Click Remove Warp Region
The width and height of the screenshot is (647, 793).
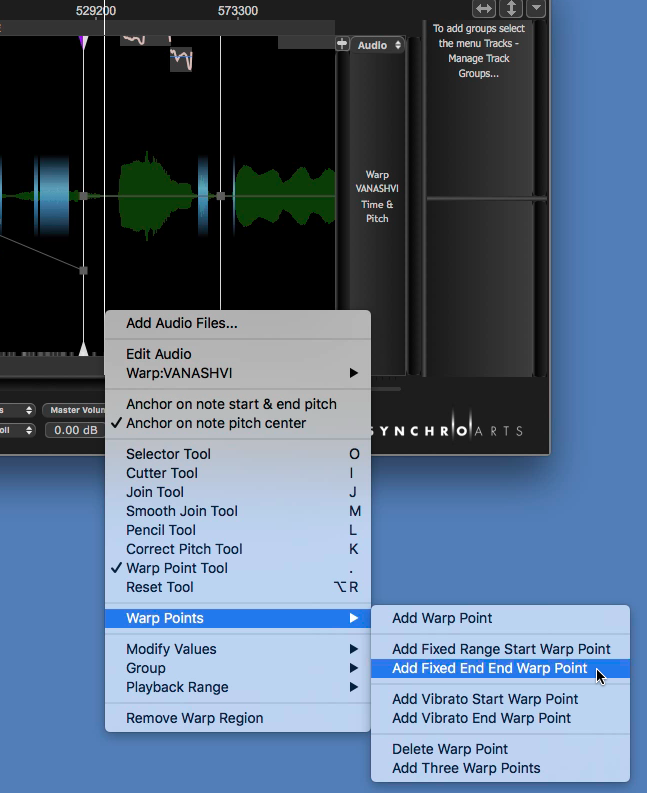point(195,718)
